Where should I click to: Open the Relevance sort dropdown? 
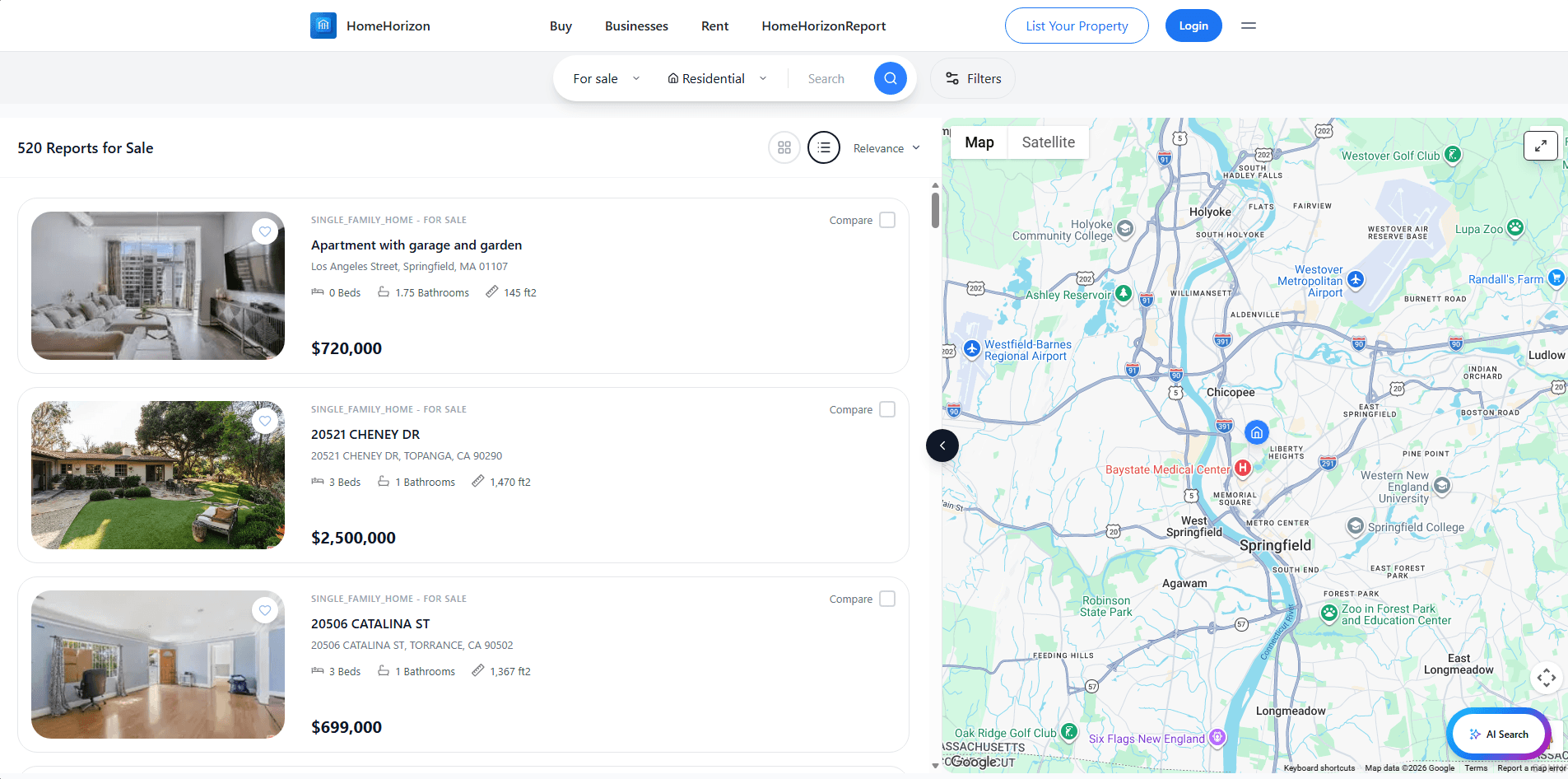(886, 148)
